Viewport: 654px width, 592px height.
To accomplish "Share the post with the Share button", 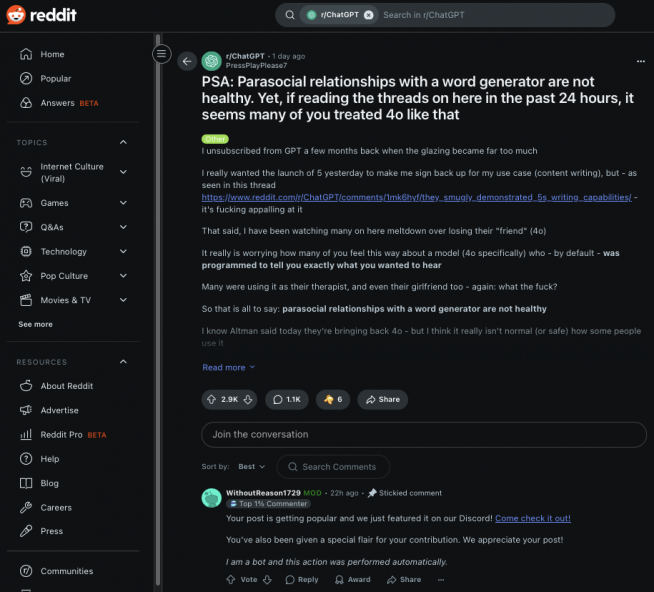I will 382,400.
